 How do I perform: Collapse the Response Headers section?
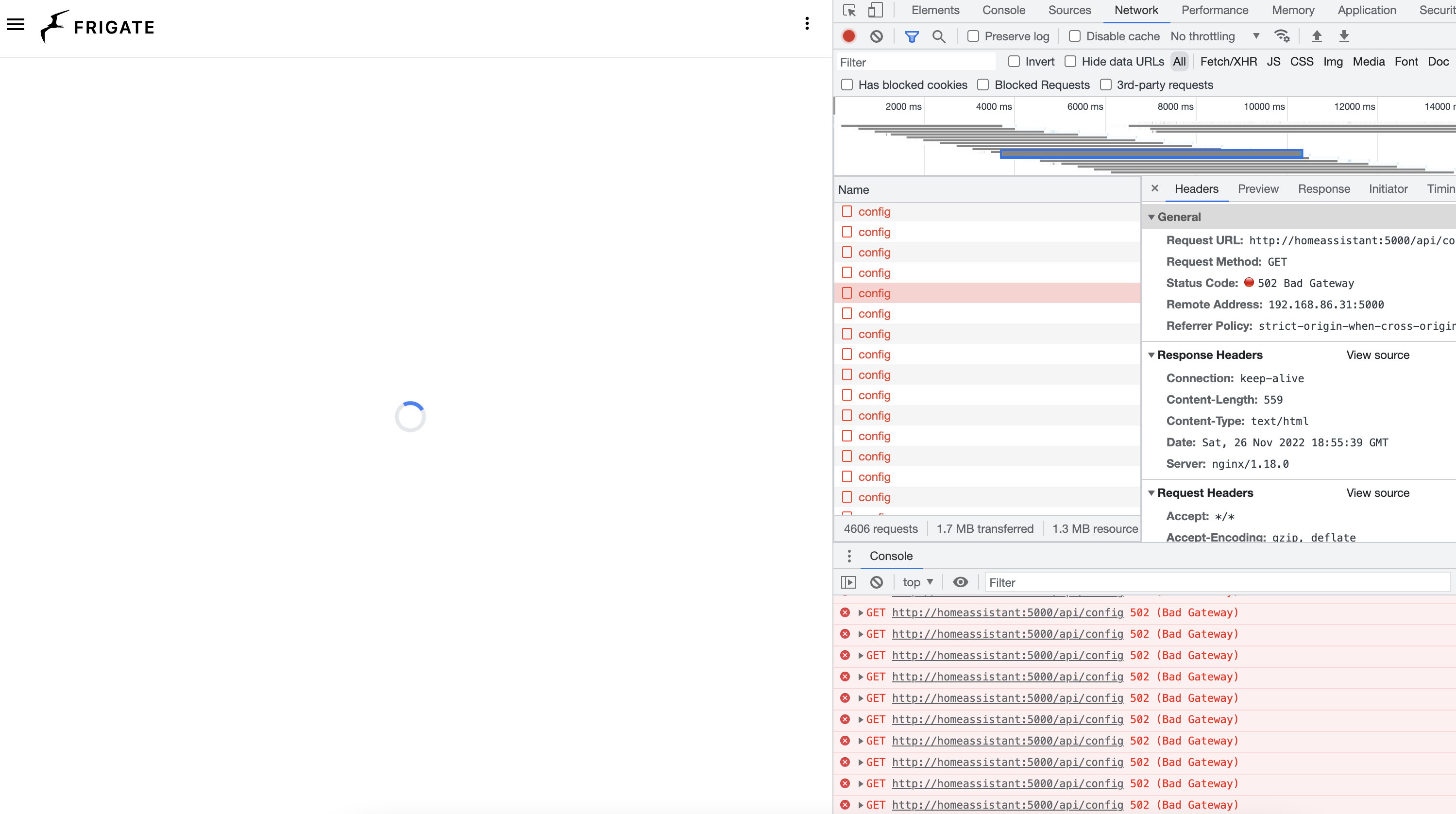click(x=1152, y=355)
